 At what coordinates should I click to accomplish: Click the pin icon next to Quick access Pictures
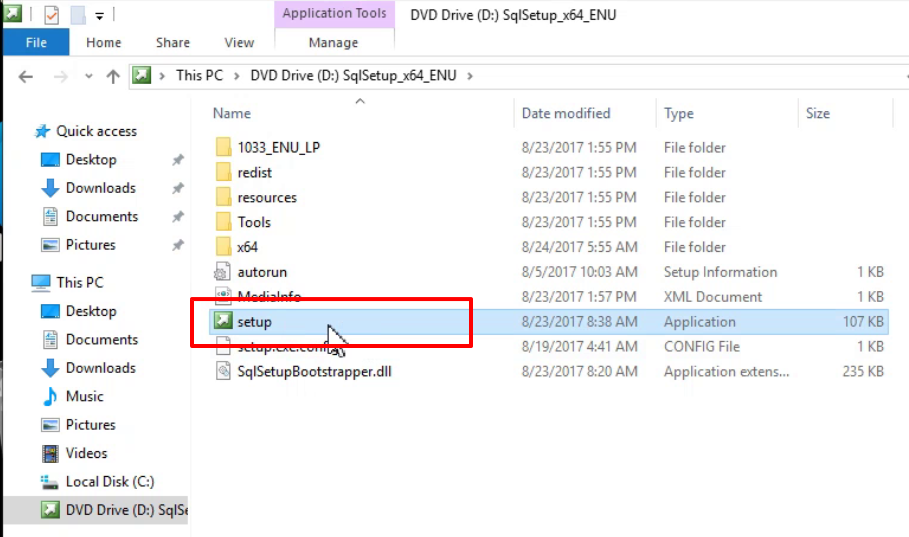click(x=178, y=245)
